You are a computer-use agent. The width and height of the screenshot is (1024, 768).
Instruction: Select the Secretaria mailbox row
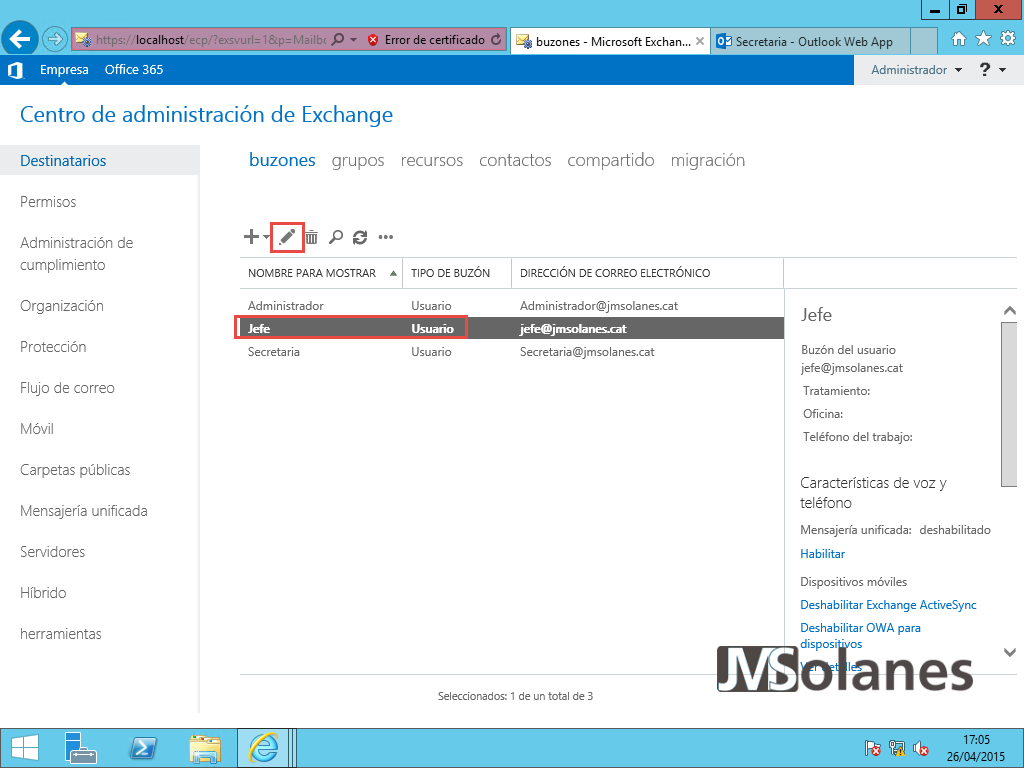(512, 351)
